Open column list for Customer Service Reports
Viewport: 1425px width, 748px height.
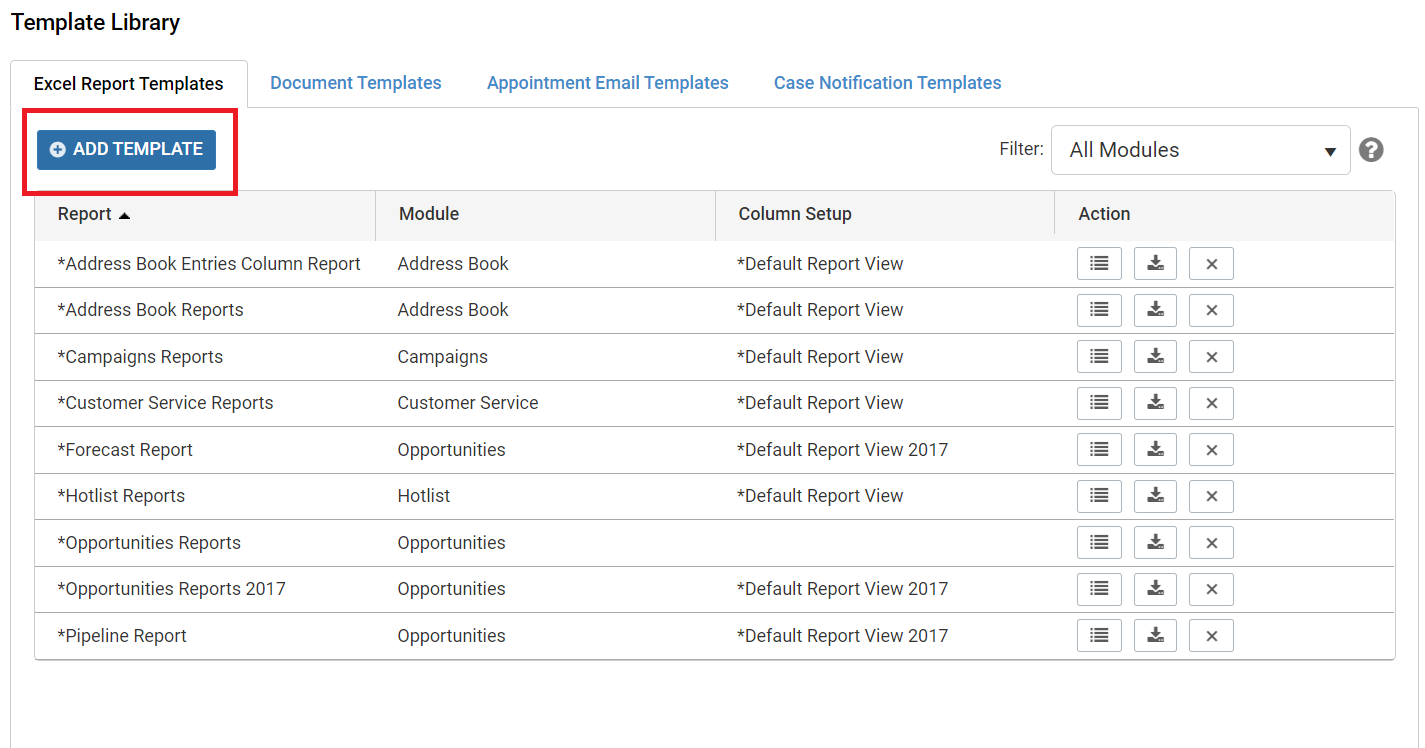pyautogui.click(x=1099, y=403)
